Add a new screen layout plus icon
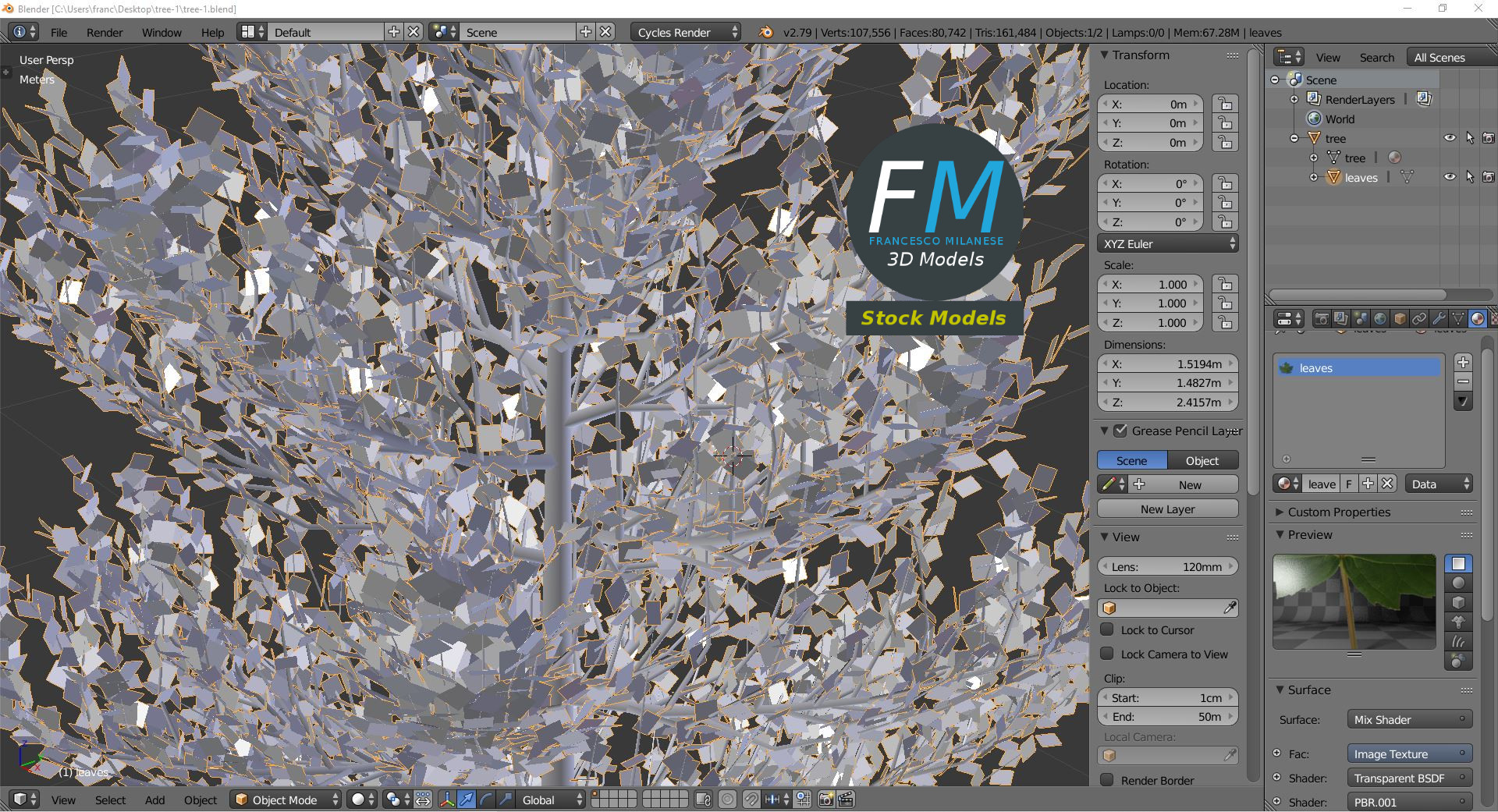The image size is (1498, 812). [x=394, y=32]
